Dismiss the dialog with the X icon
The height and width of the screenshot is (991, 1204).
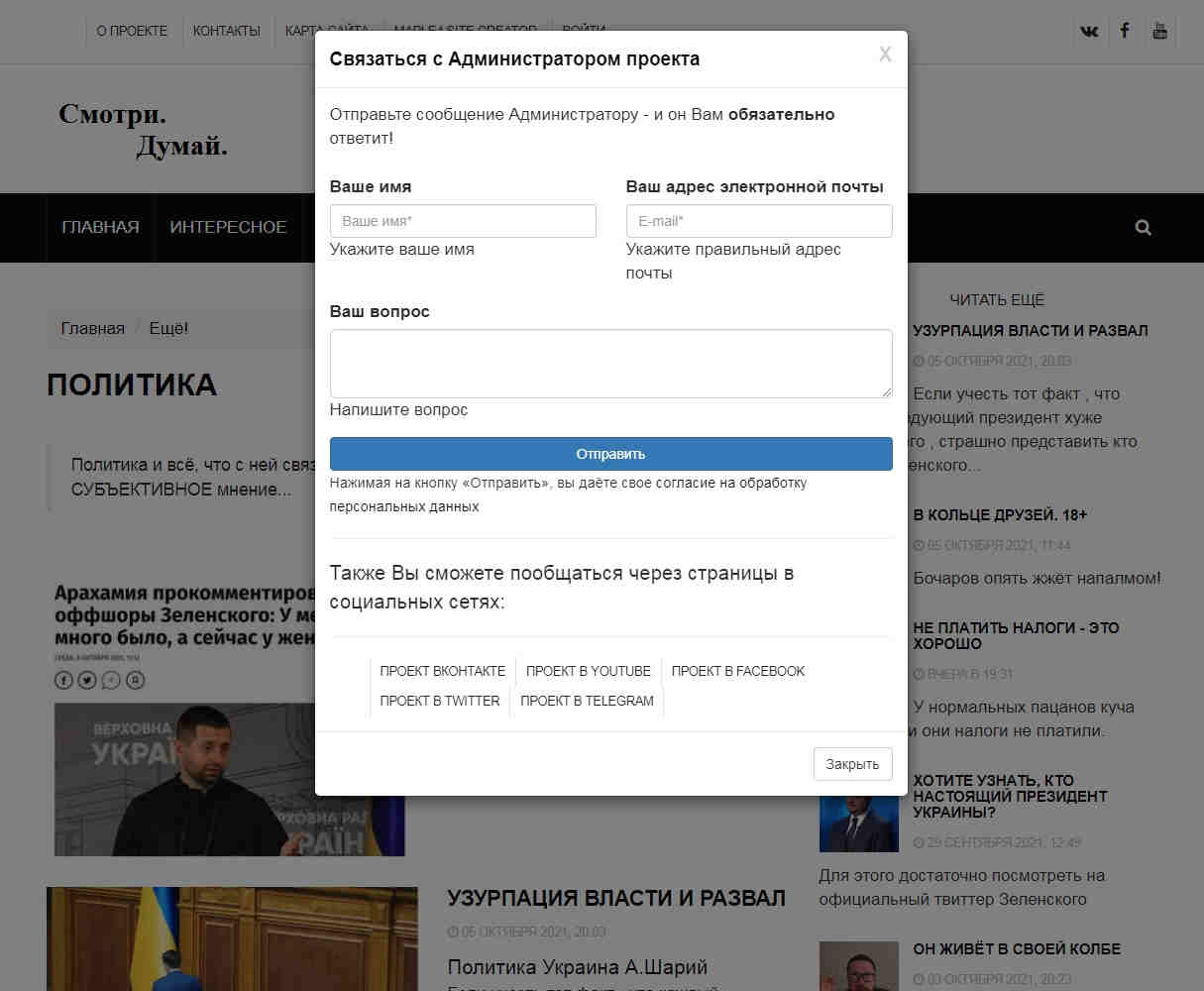885,55
